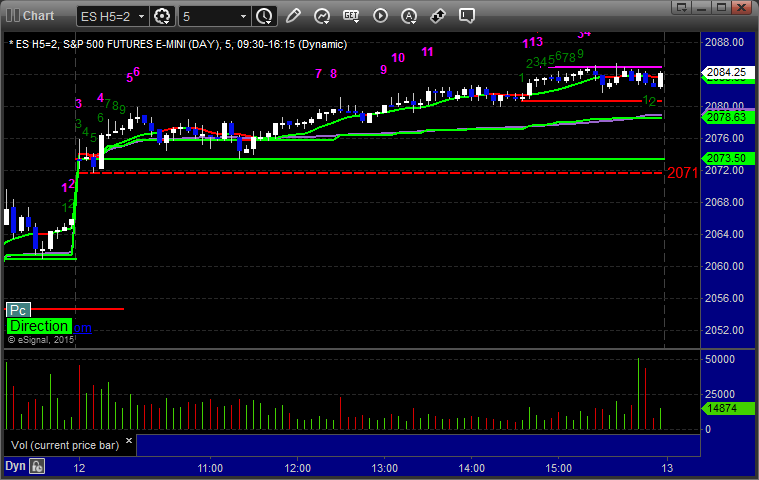This screenshot has width=759, height=480.
Task: Click the 13:00 time axis label
Action: tap(384, 468)
